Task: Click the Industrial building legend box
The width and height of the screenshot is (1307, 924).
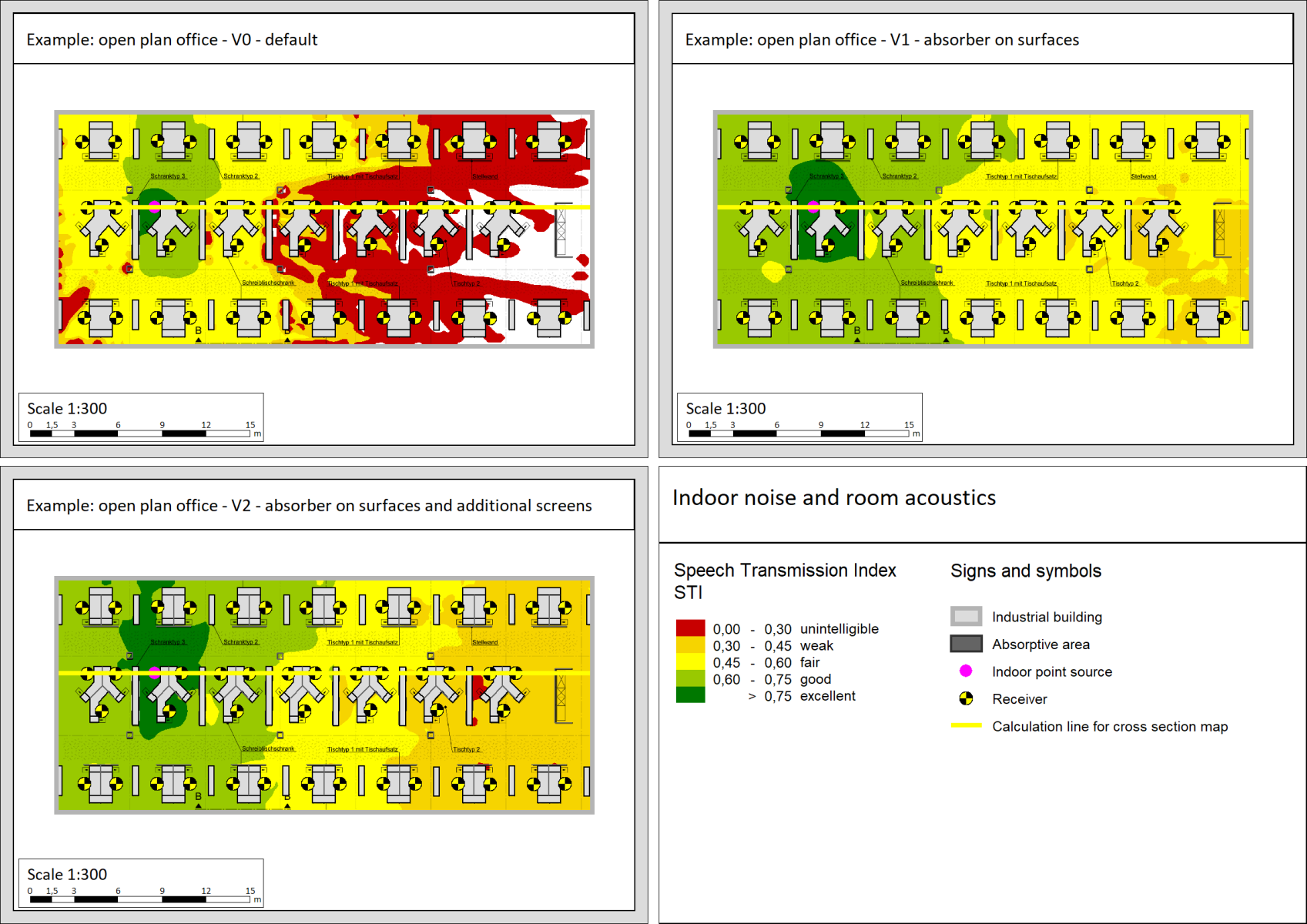Action: pos(967,616)
